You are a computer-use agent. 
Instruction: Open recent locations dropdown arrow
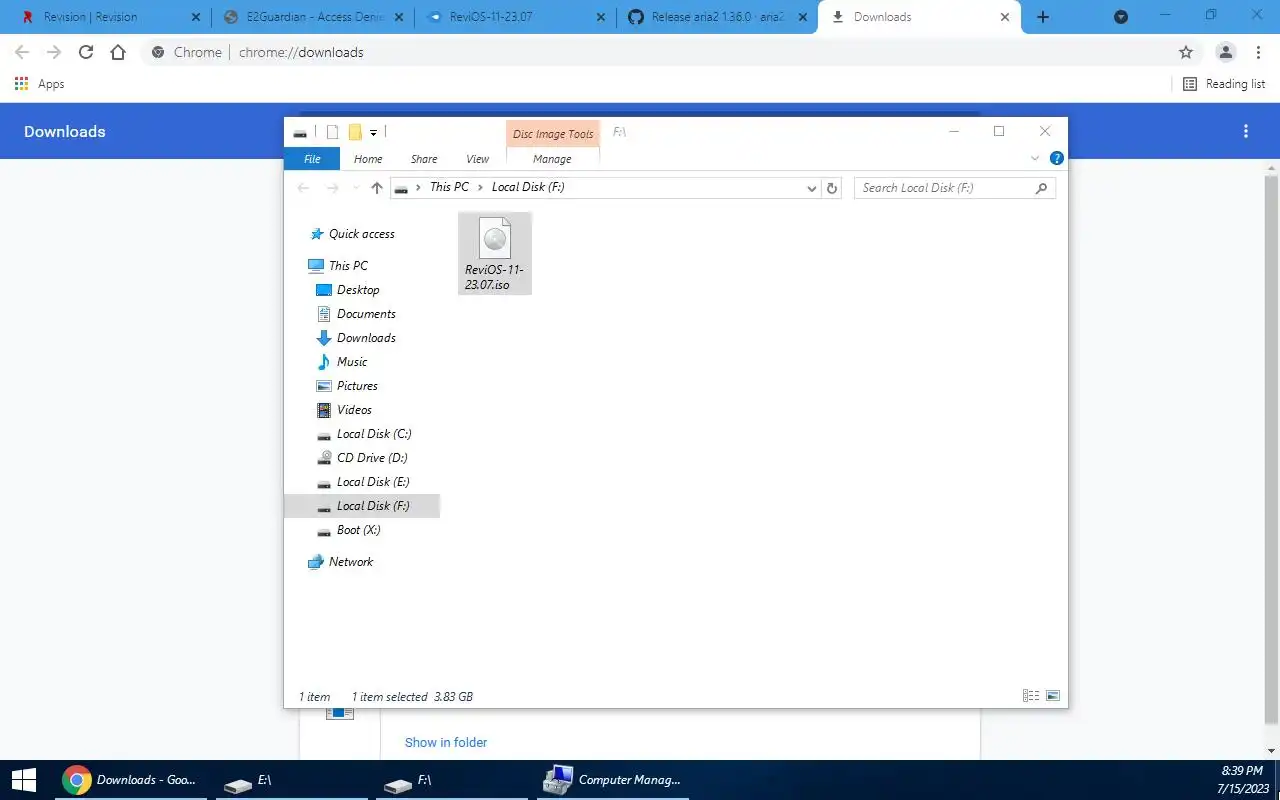pyautogui.click(x=355, y=188)
